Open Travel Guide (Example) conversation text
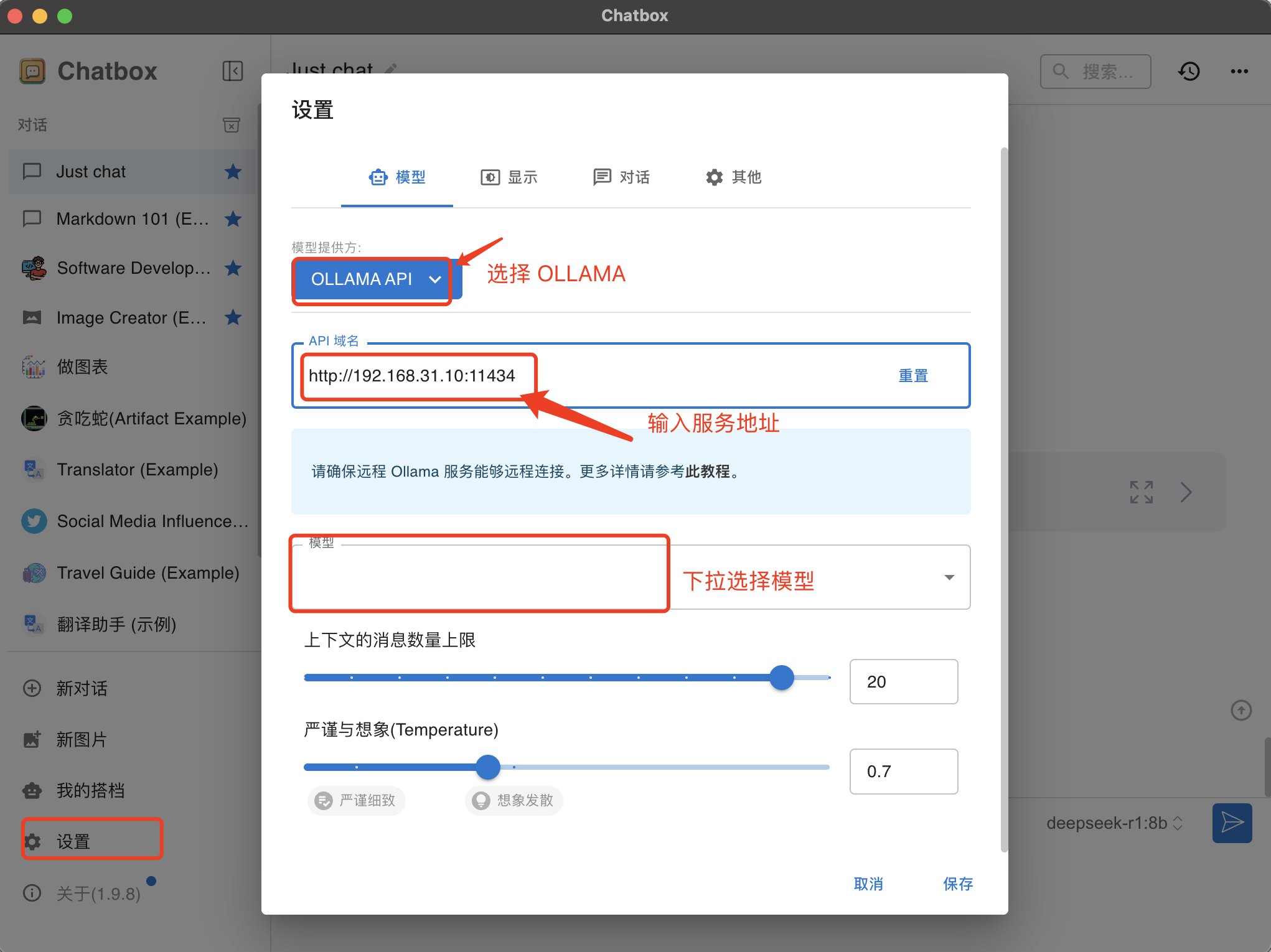The height and width of the screenshot is (952, 1271). click(148, 572)
